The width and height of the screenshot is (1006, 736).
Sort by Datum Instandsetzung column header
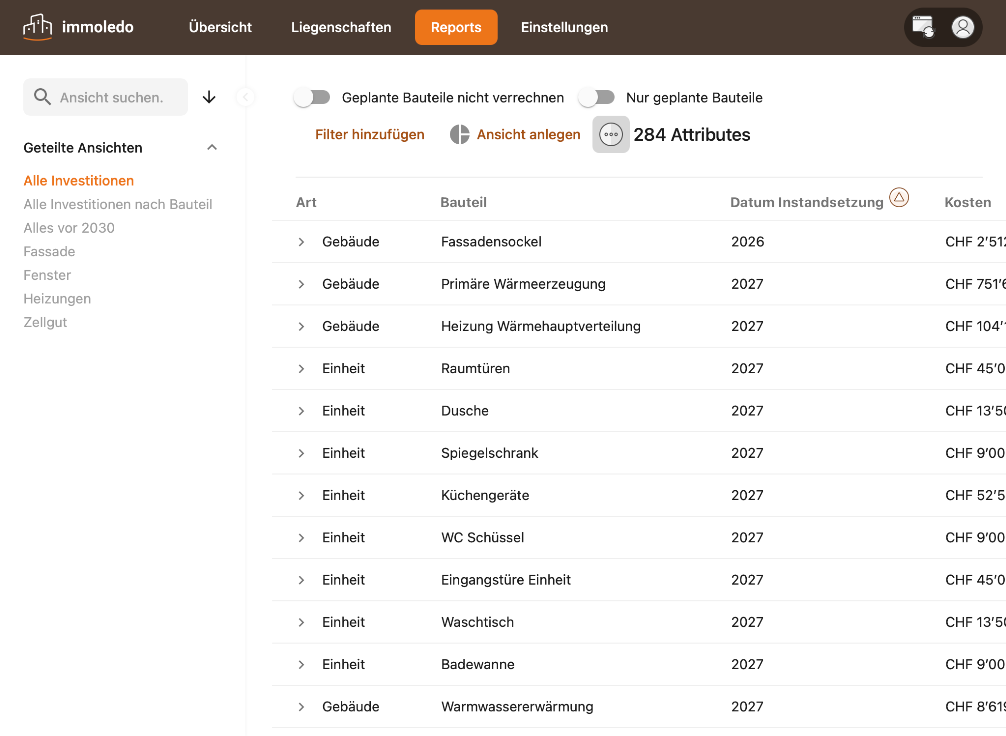806,203
